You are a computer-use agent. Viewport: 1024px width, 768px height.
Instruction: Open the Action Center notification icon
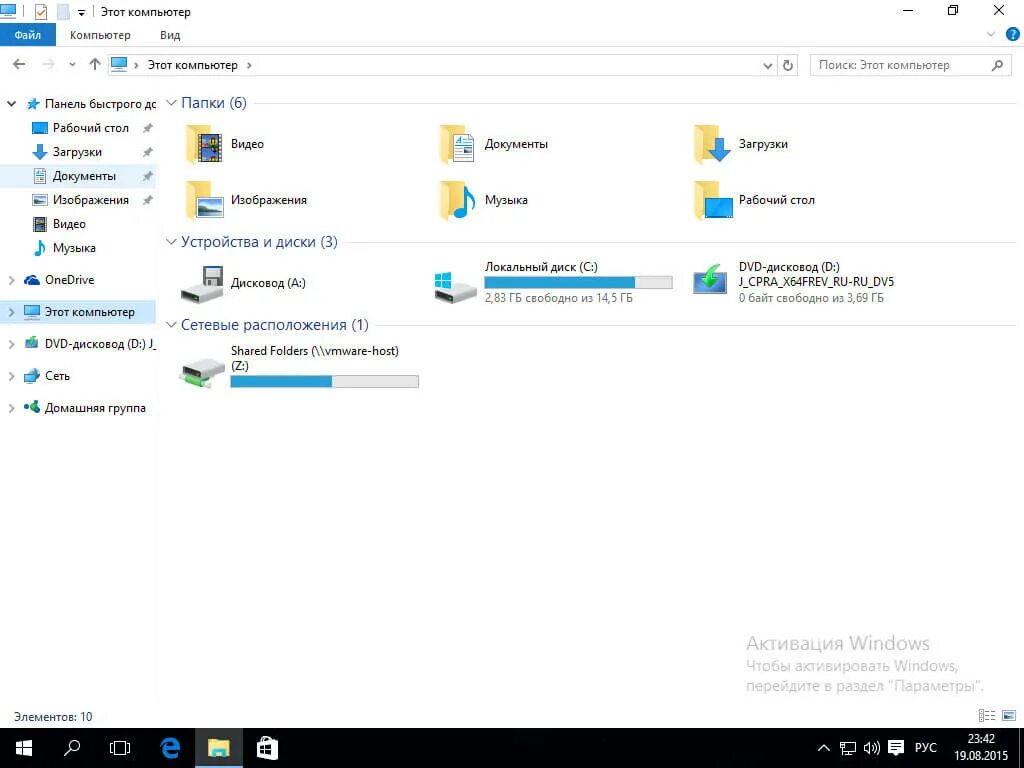point(896,748)
